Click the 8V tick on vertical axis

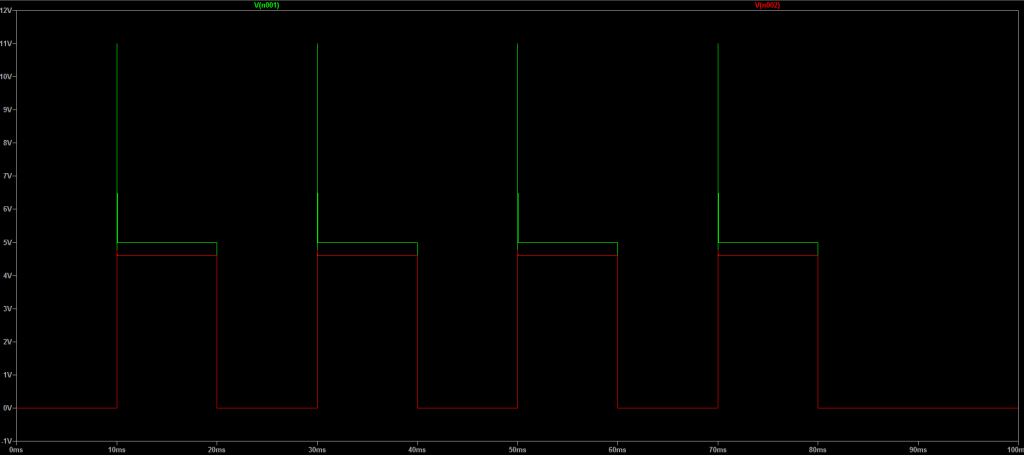click(x=7, y=143)
